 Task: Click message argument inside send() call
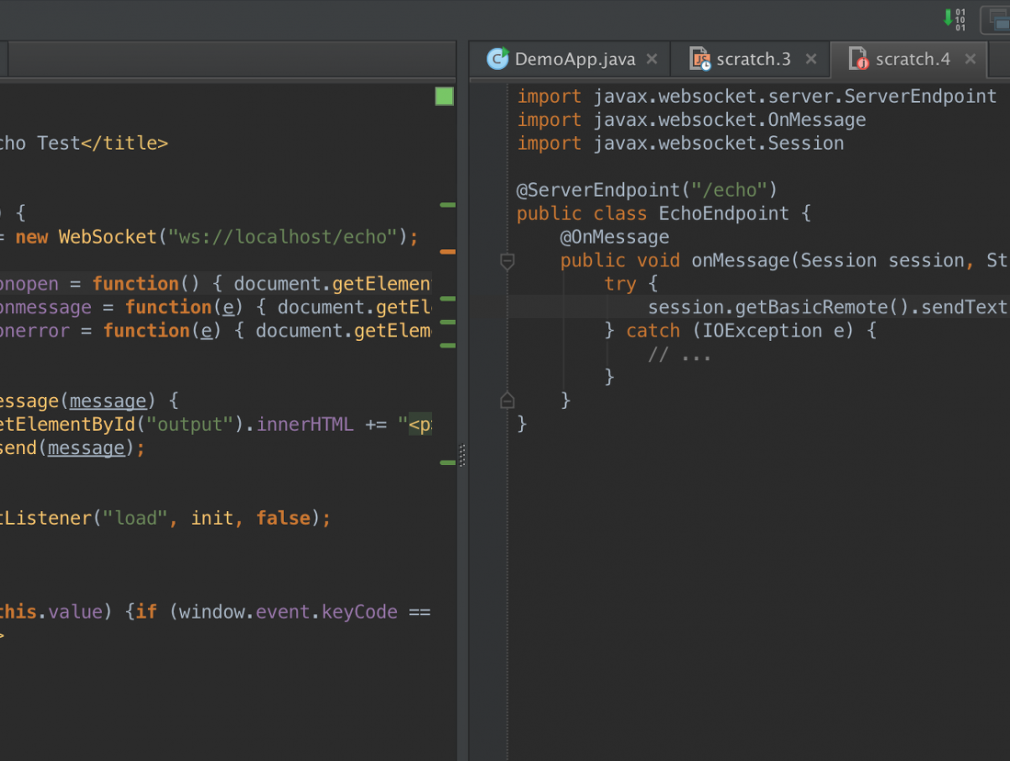pyautogui.click(x=86, y=448)
